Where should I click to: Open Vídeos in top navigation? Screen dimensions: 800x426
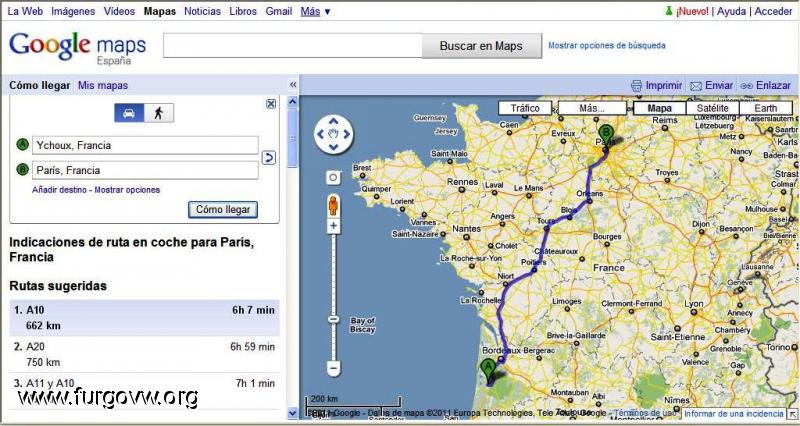click(x=119, y=11)
